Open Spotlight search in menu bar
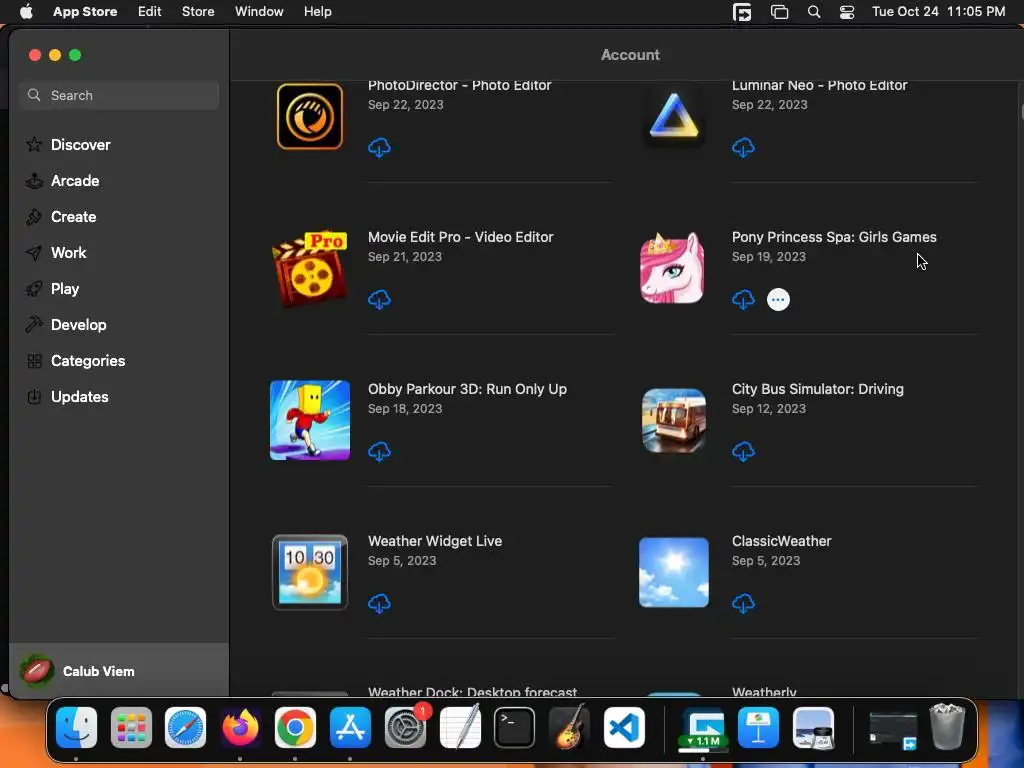The height and width of the screenshot is (768, 1024). click(814, 12)
